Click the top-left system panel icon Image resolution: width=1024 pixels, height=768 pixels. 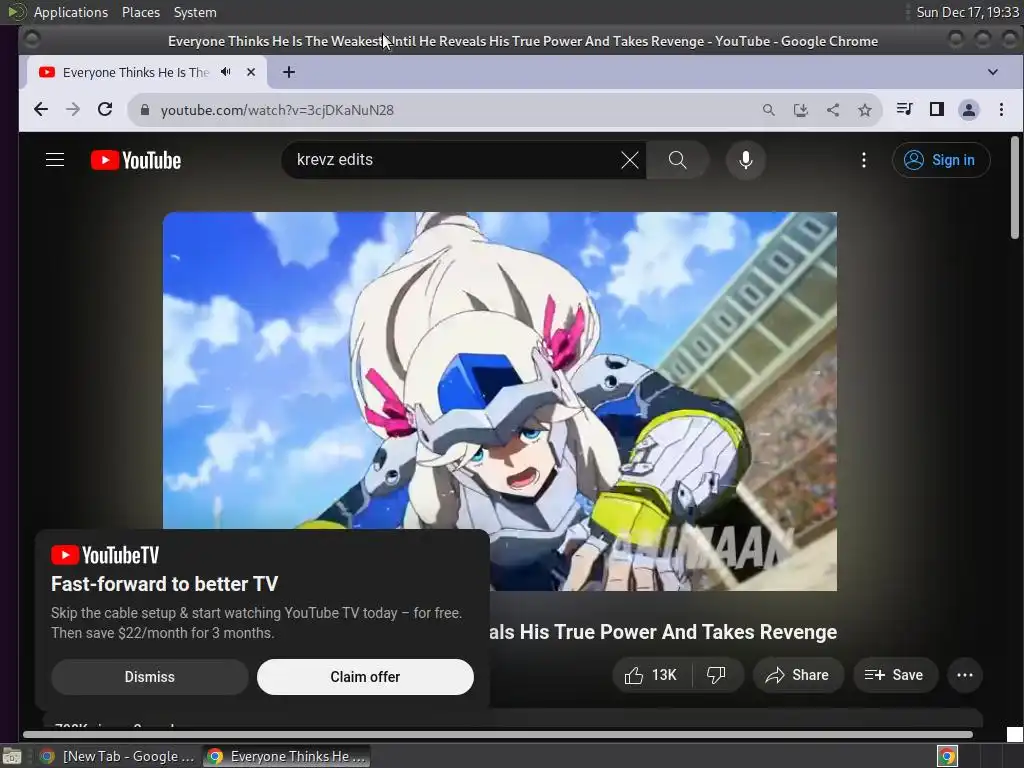15,11
